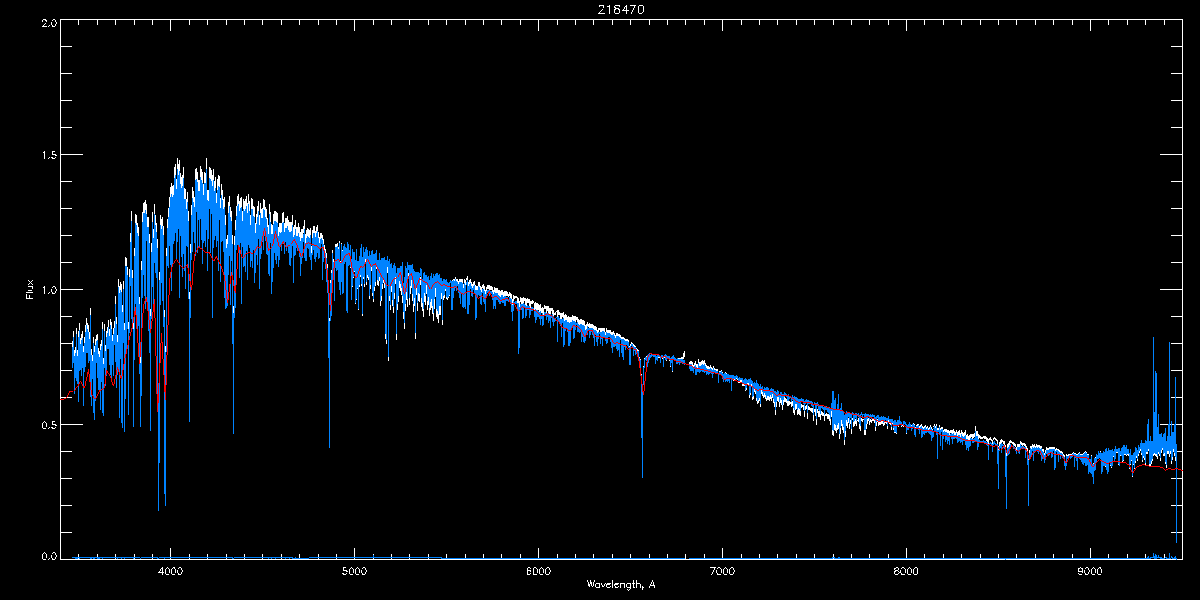
Task: Click the 0.5 flux tick label
Action: pos(48,424)
